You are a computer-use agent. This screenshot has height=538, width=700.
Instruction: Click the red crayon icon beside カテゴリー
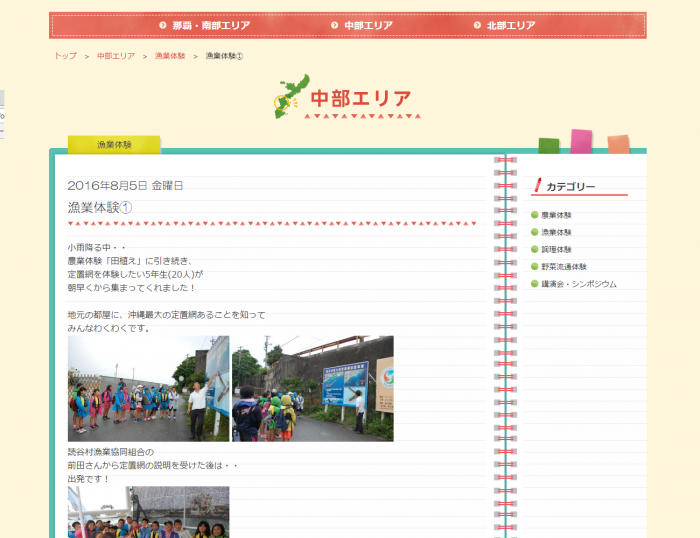(538, 185)
